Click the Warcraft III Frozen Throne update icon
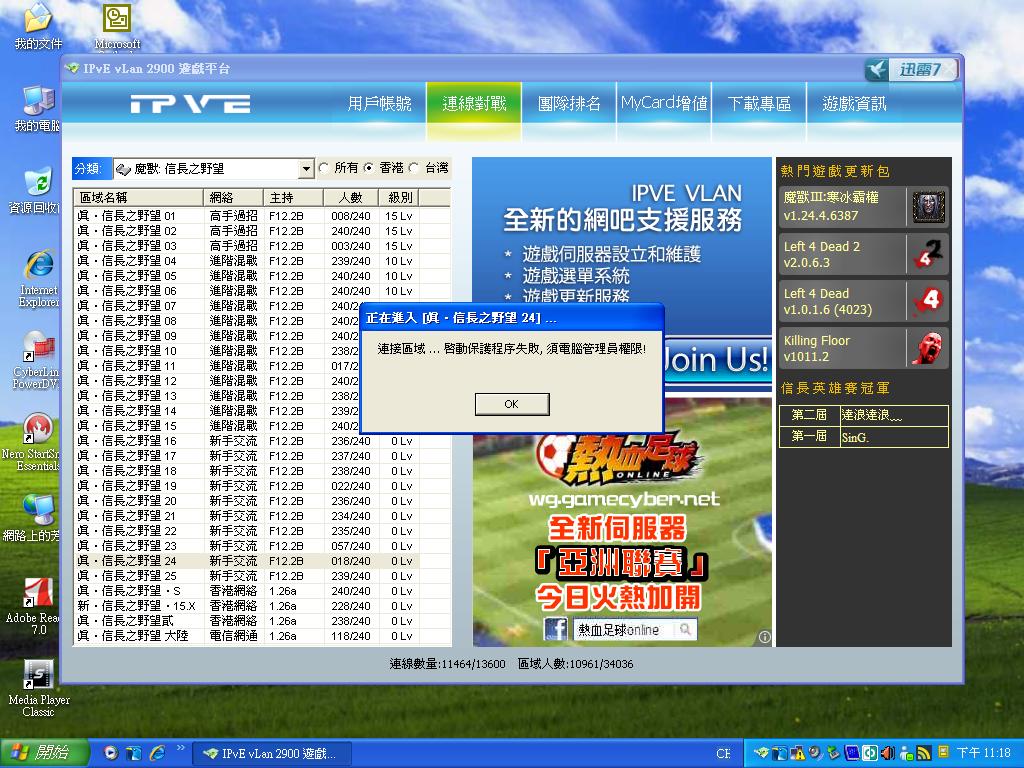 click(x=928, y=208)
